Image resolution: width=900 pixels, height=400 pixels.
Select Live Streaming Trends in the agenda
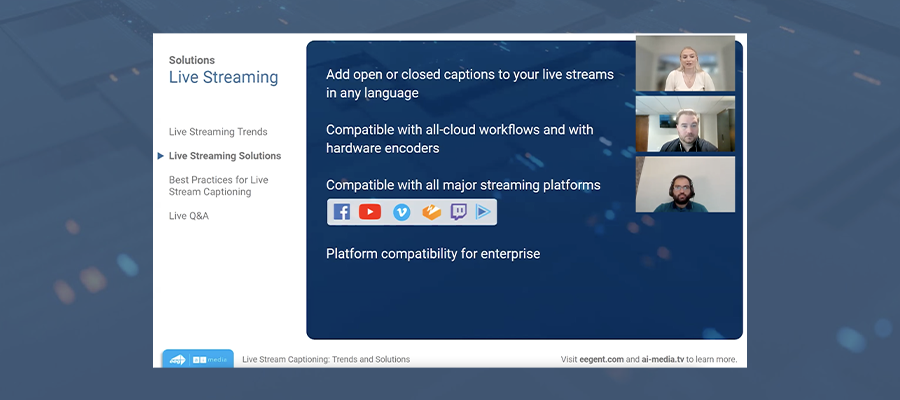[218, 132]
